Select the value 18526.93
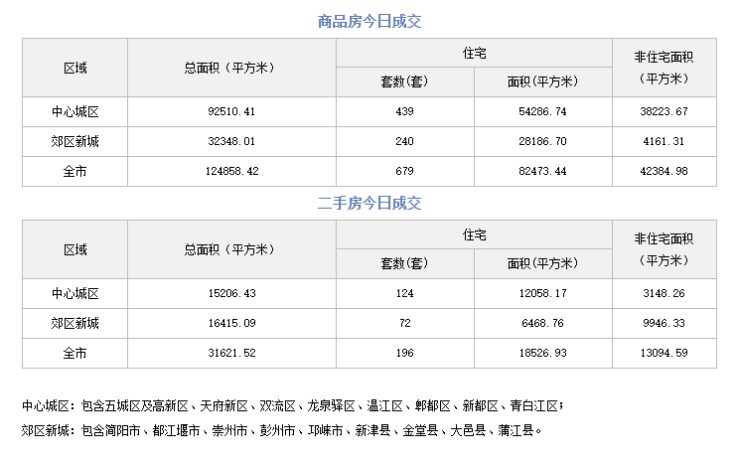 pyautogui.click(x=543, y=353)
